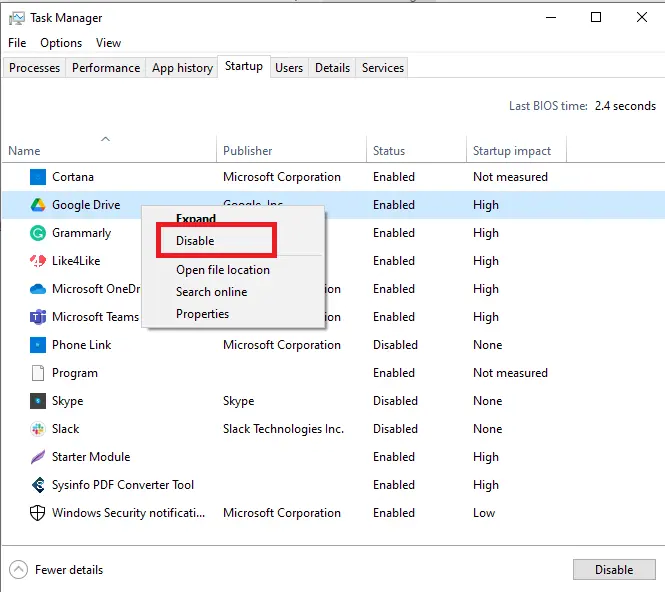Select the Cortana row name
Viewport: 665px width, 592px height.
pyautogui.click(x=73, y=177)
